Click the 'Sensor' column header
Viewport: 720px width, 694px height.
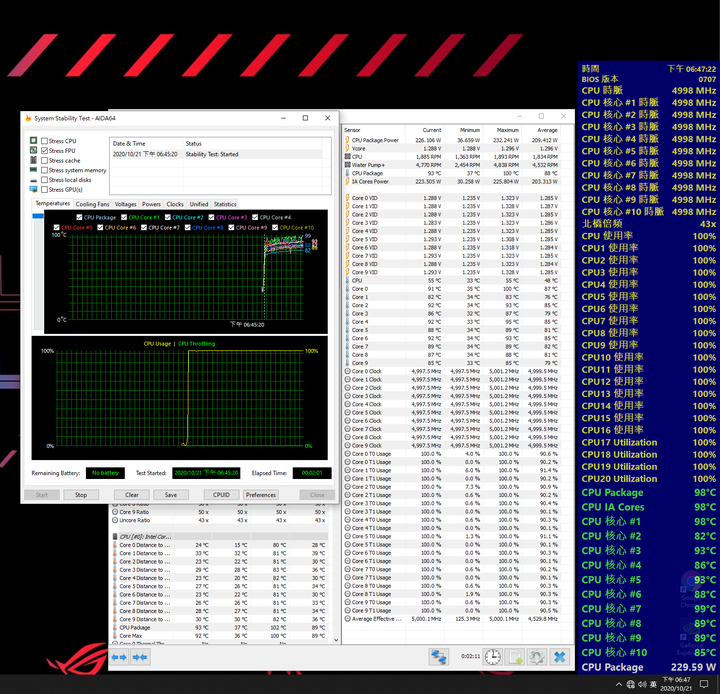pos(374,130)
